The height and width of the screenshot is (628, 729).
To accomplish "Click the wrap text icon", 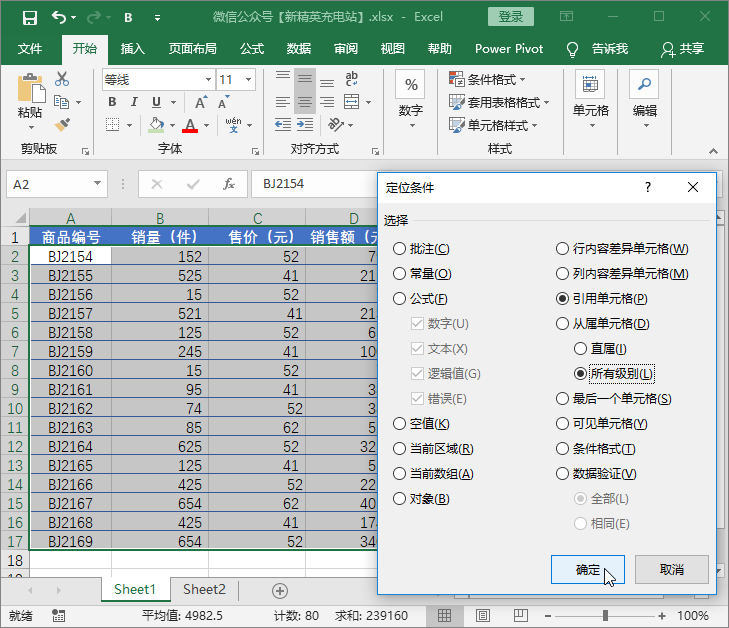I will tap(351, 79).
